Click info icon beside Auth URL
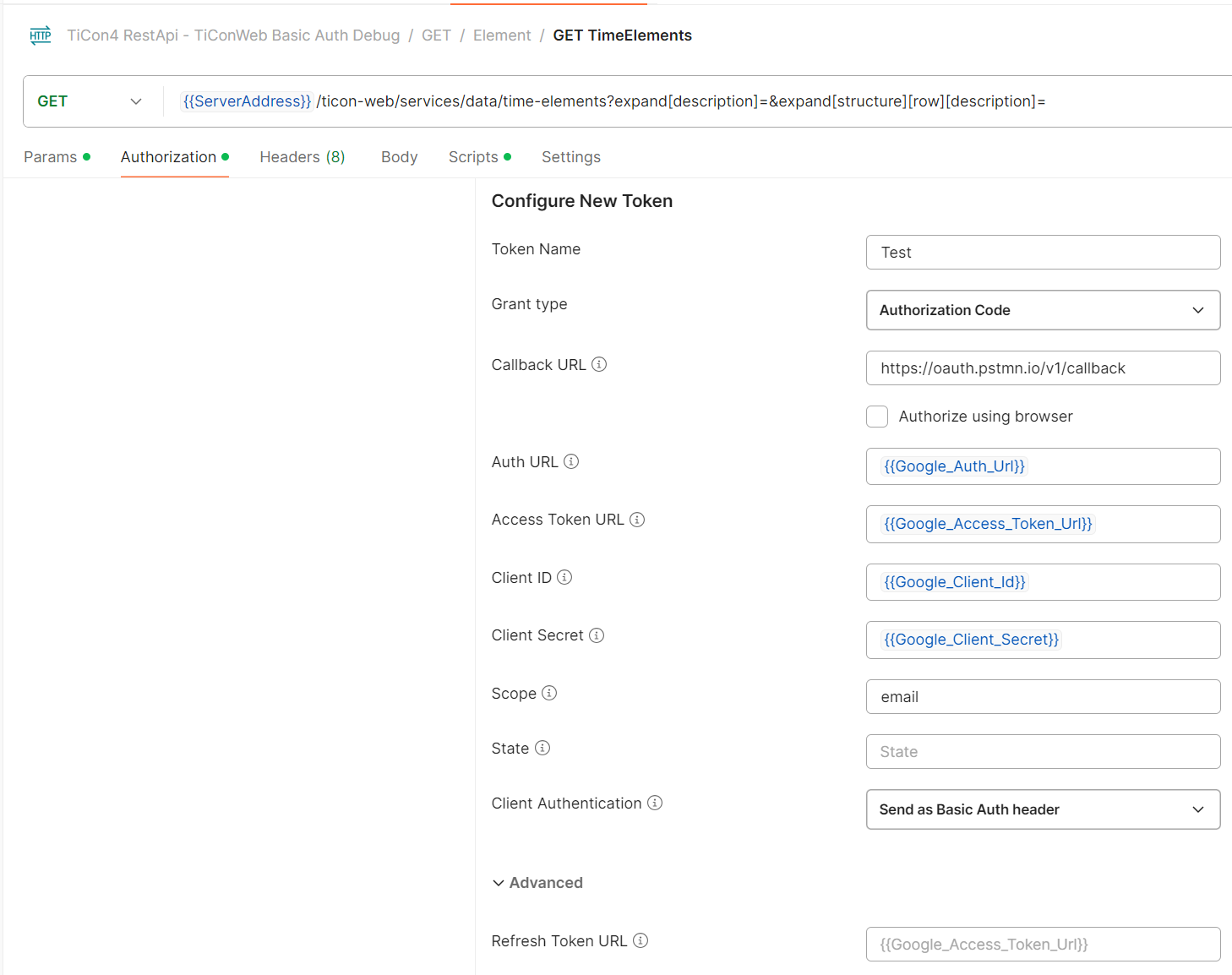The image size is (1232, 975). pos(571,461)
